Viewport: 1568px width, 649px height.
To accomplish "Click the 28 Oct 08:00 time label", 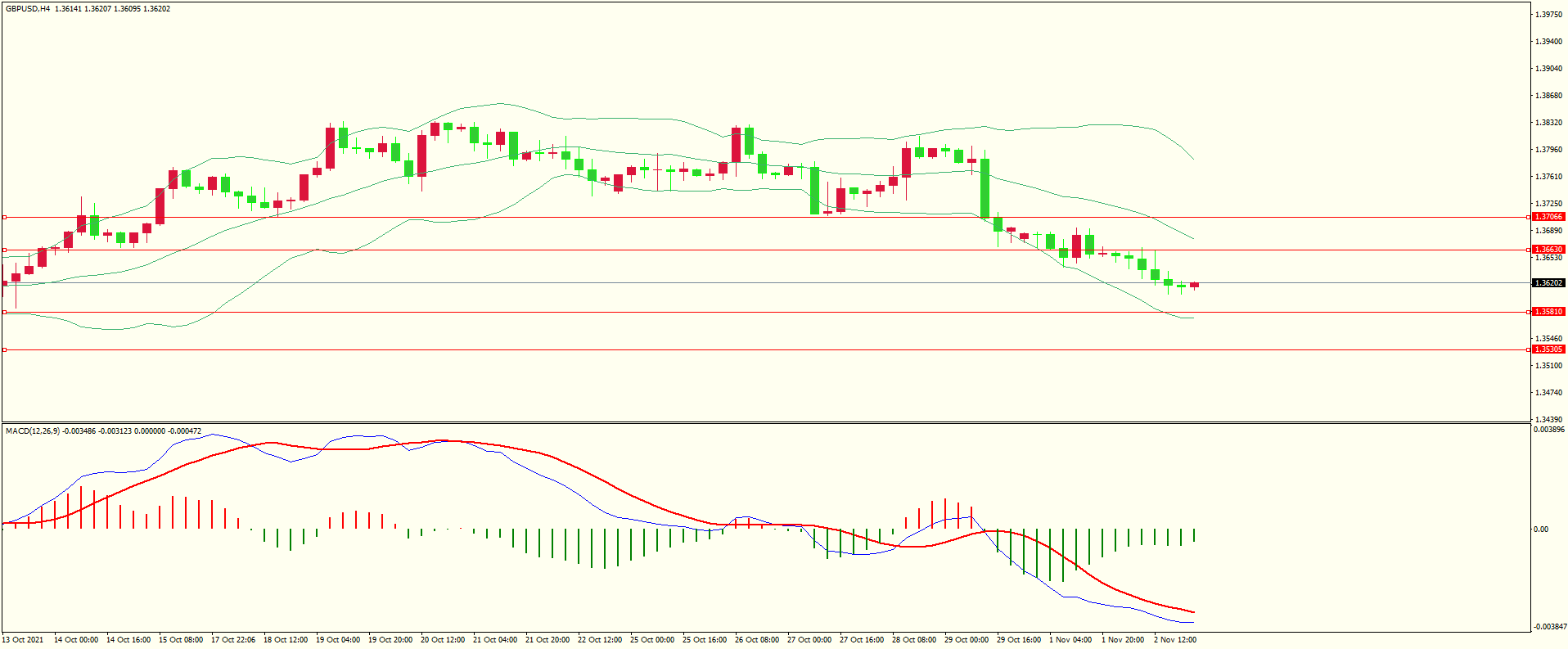I will coord(914,640).
